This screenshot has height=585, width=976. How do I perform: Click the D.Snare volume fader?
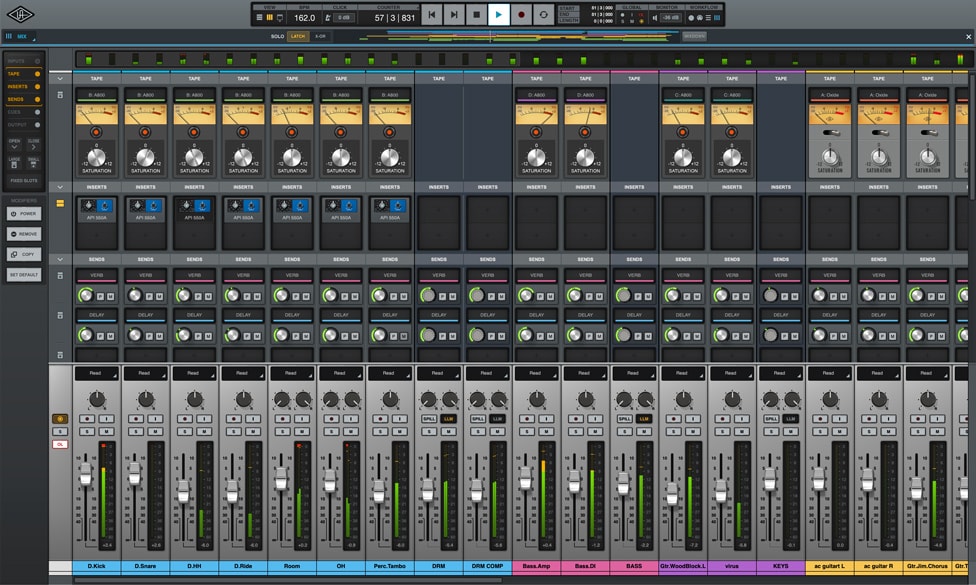(134, 474)
